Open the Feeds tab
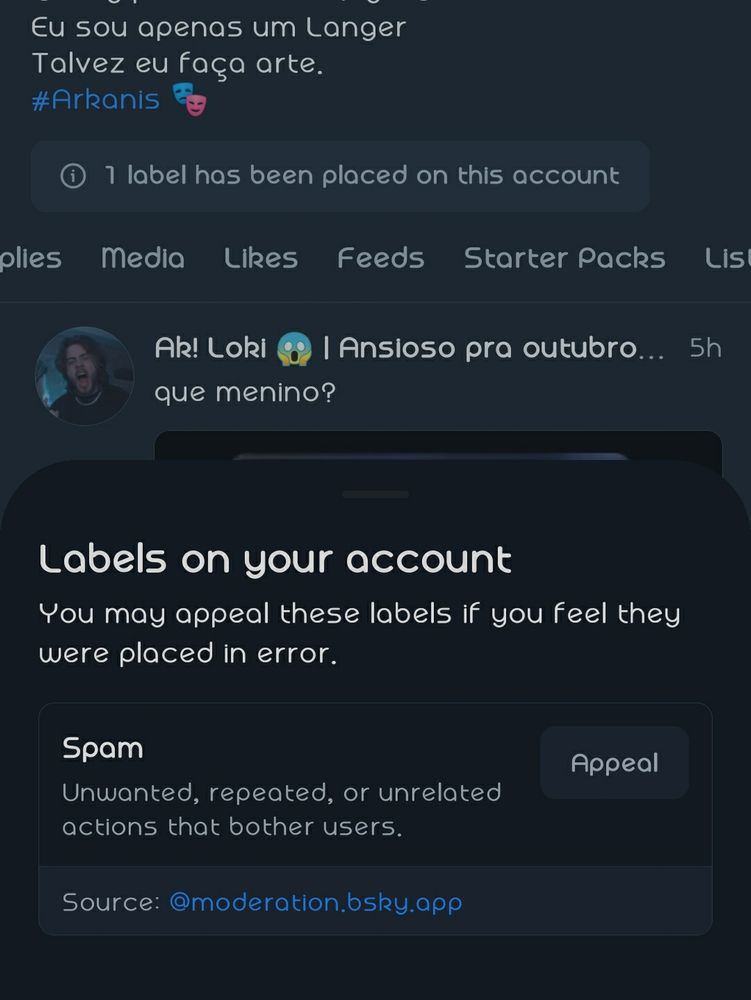 (381, 258)
